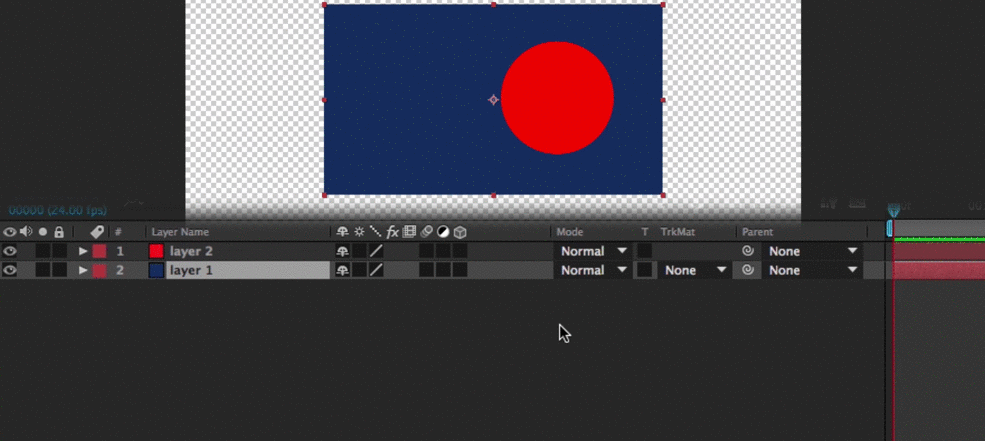Click the Audio speaker column header icon
Image resolution: width=985 pixels, height=441 pixels.
[x=26, y=232]
